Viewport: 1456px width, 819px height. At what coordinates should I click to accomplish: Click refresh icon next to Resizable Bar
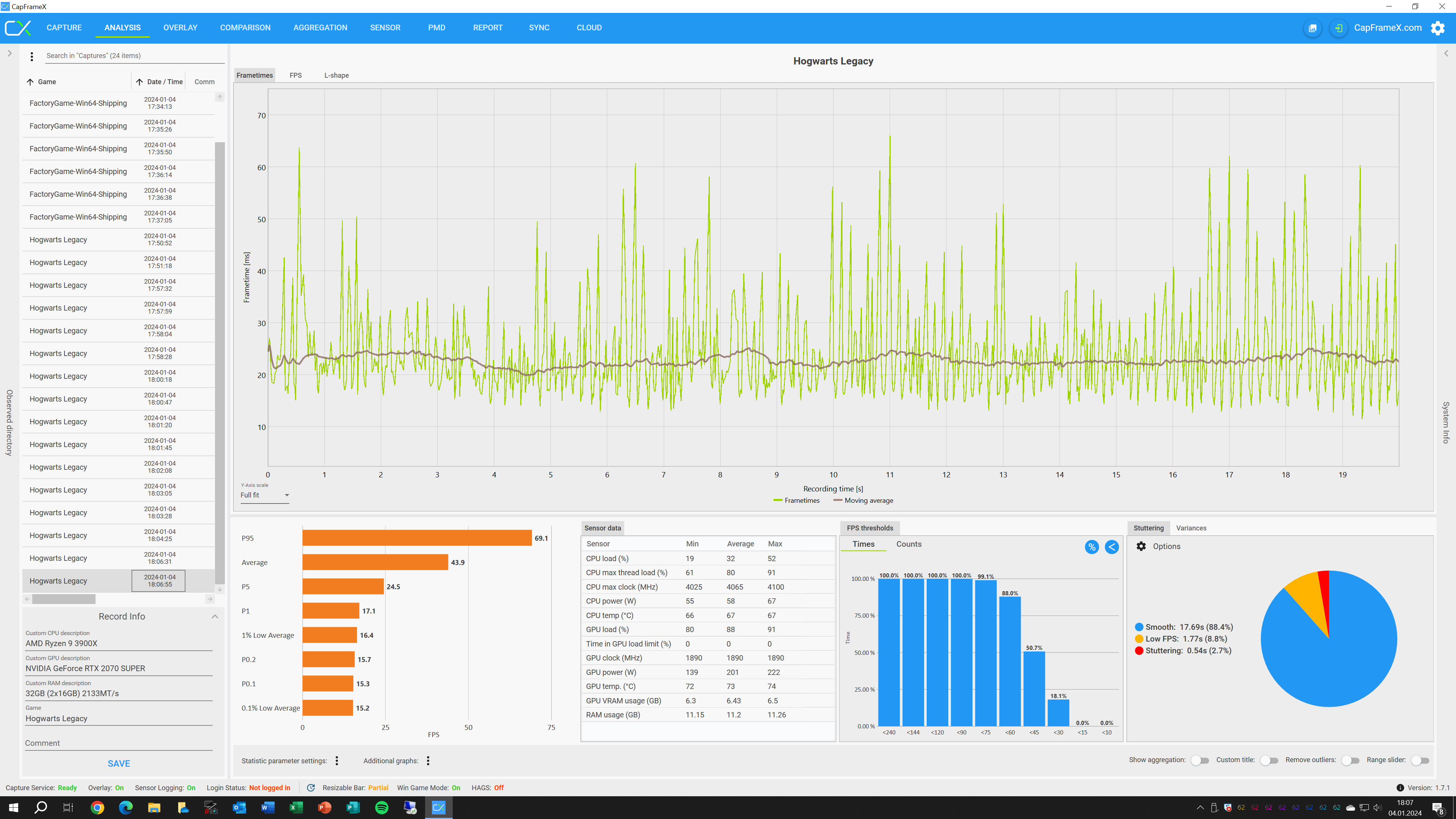(x=311, y=788)
